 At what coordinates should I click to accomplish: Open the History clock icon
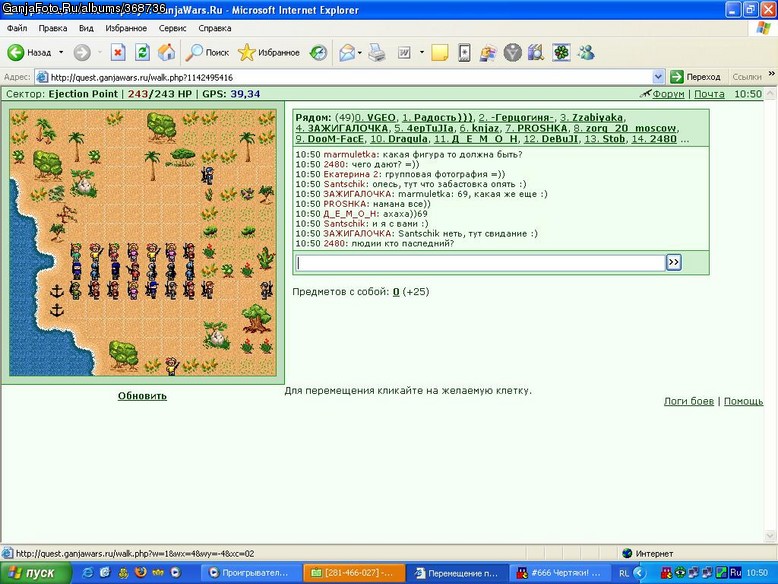coord(318,52)
